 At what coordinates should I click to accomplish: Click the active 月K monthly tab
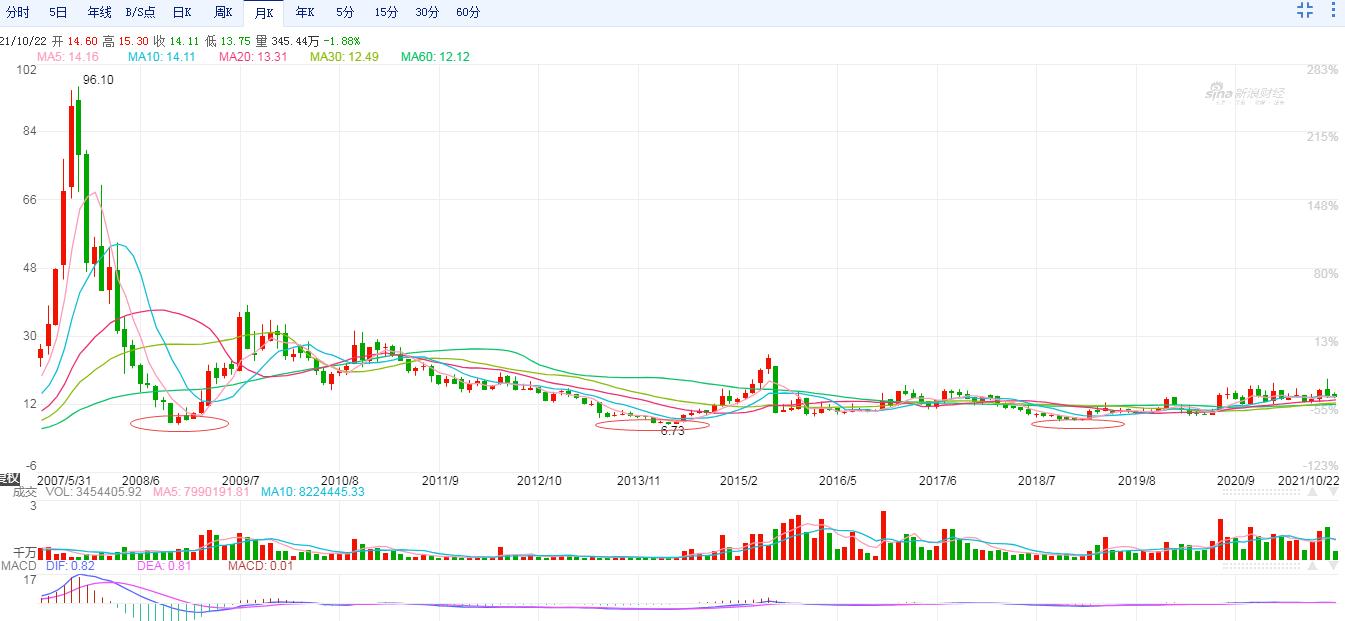pyautogui.click(x=264, y=13)
